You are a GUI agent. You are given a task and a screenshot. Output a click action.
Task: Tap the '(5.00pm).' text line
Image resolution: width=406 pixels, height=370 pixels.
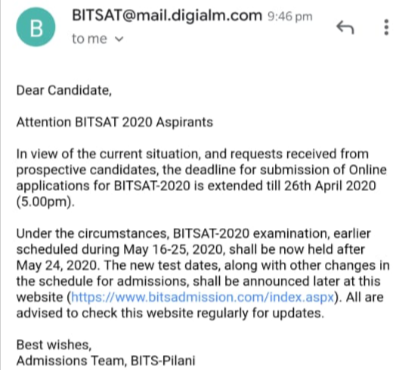pyautogui.click(x=46, y=202)
